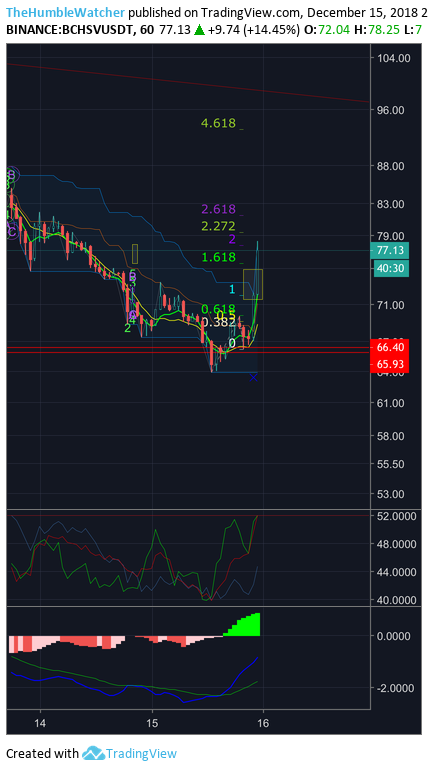This screenshot has width=428, height=771.
Task: Open TheHumbleWatcher author link
Action: tap(65, 12)
